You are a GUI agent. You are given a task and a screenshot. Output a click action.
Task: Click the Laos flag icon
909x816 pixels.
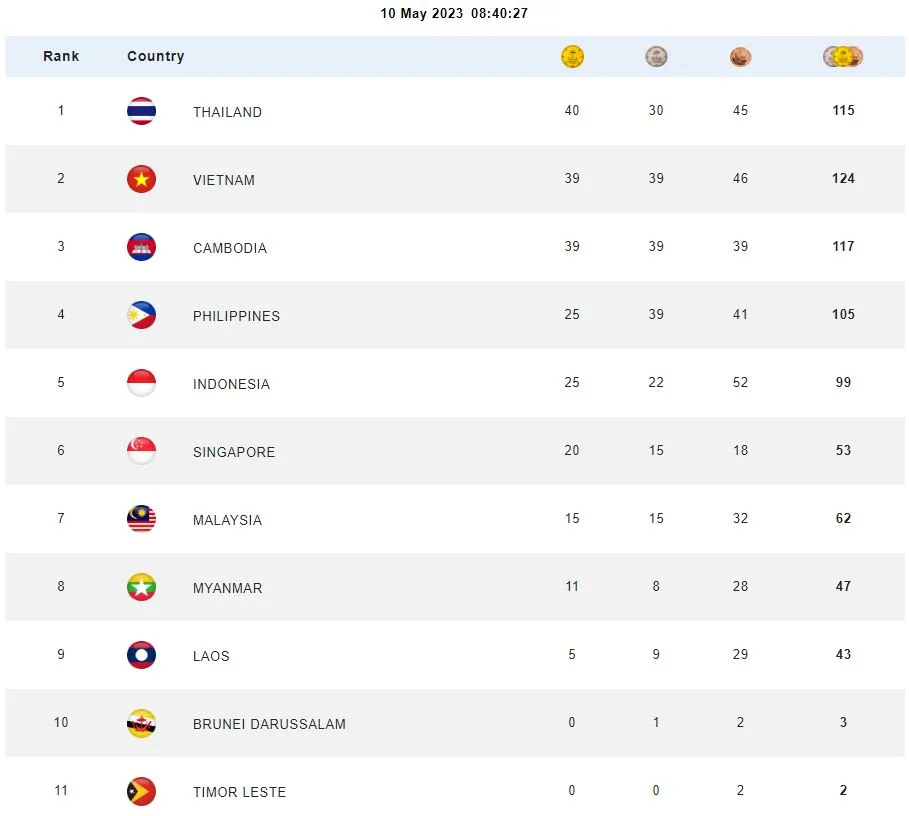tap(141, 655)
